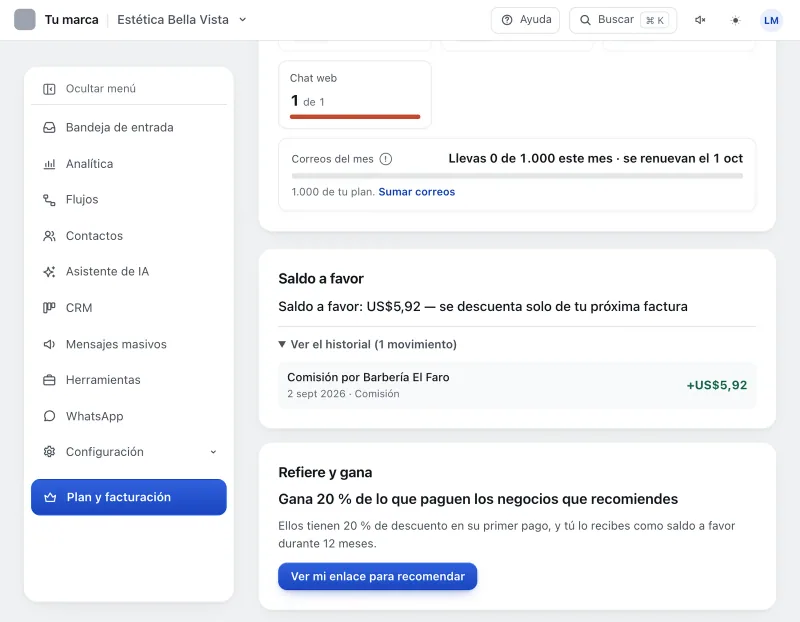Select Plan y facturación menu item

click(129, 497)
